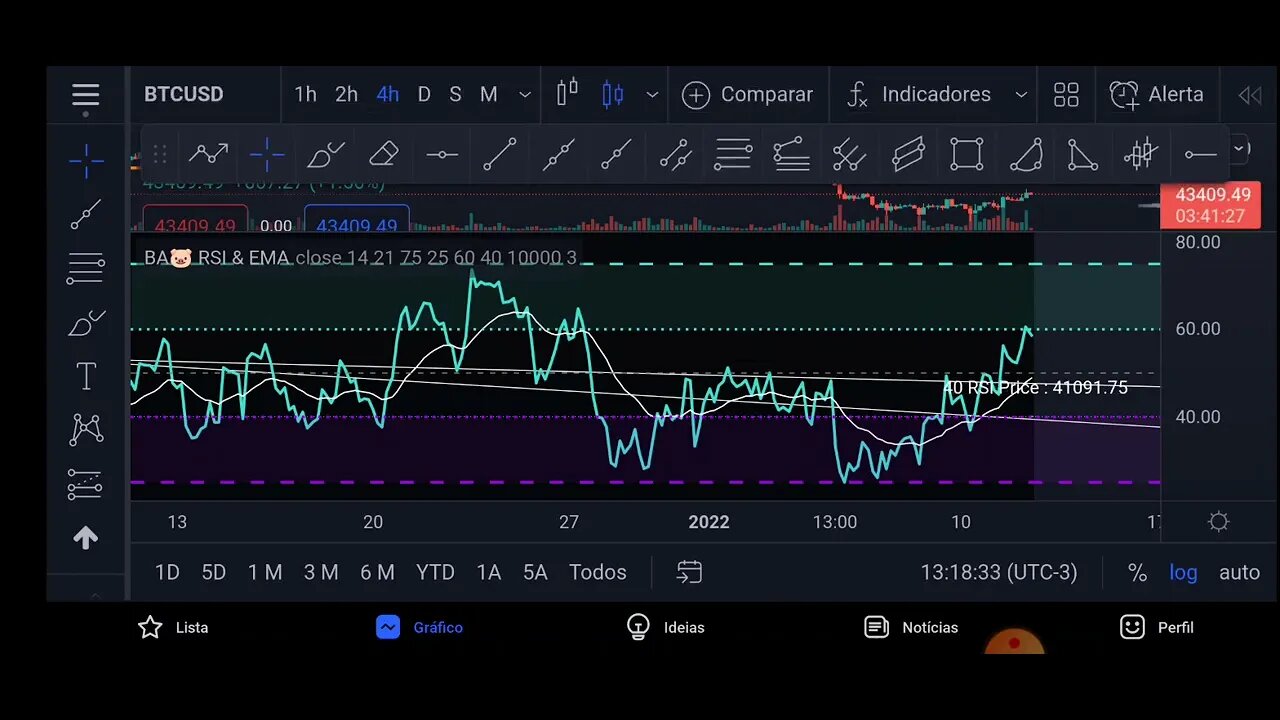1280x720 pixels.
Task: Switch to the M monthly timeframe
Action: click(488, 95)
